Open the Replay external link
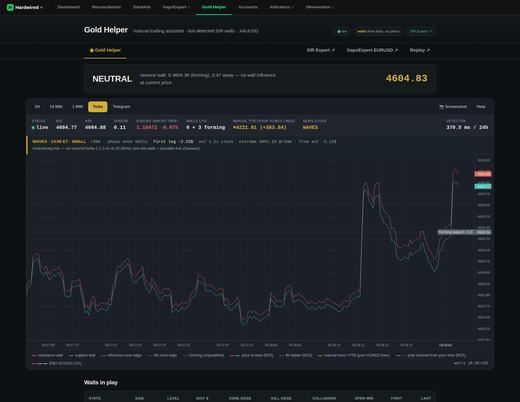 click(420, 50)
